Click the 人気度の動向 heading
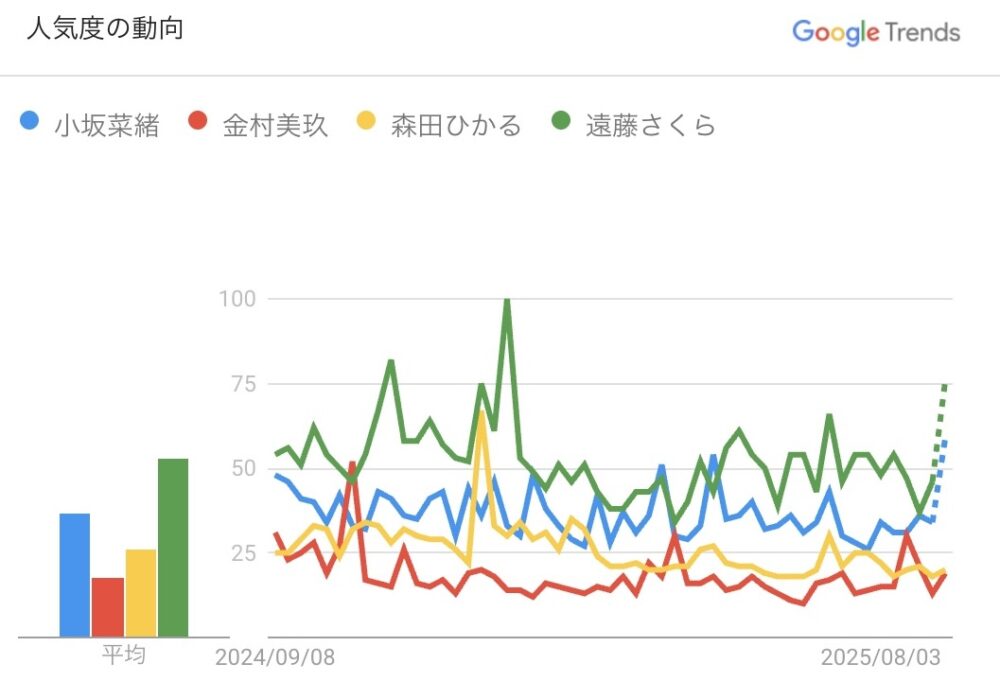 point(105,29)
